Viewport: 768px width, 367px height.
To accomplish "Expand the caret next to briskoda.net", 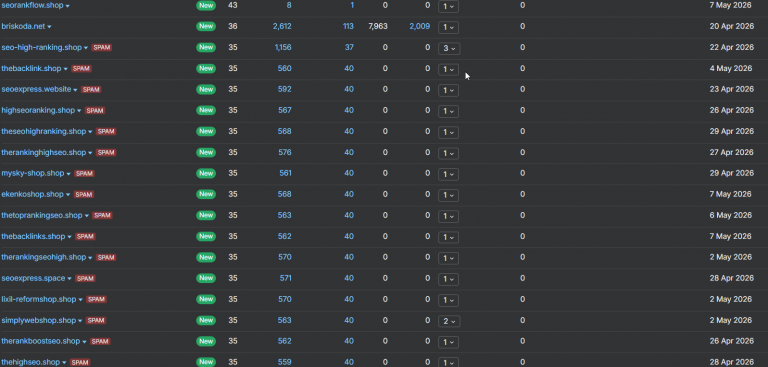I will (49, 27).
